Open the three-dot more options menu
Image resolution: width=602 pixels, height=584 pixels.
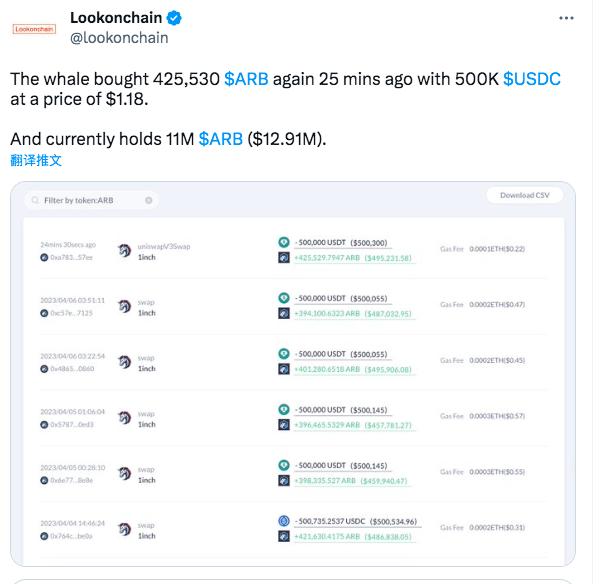tap(566, 18)
